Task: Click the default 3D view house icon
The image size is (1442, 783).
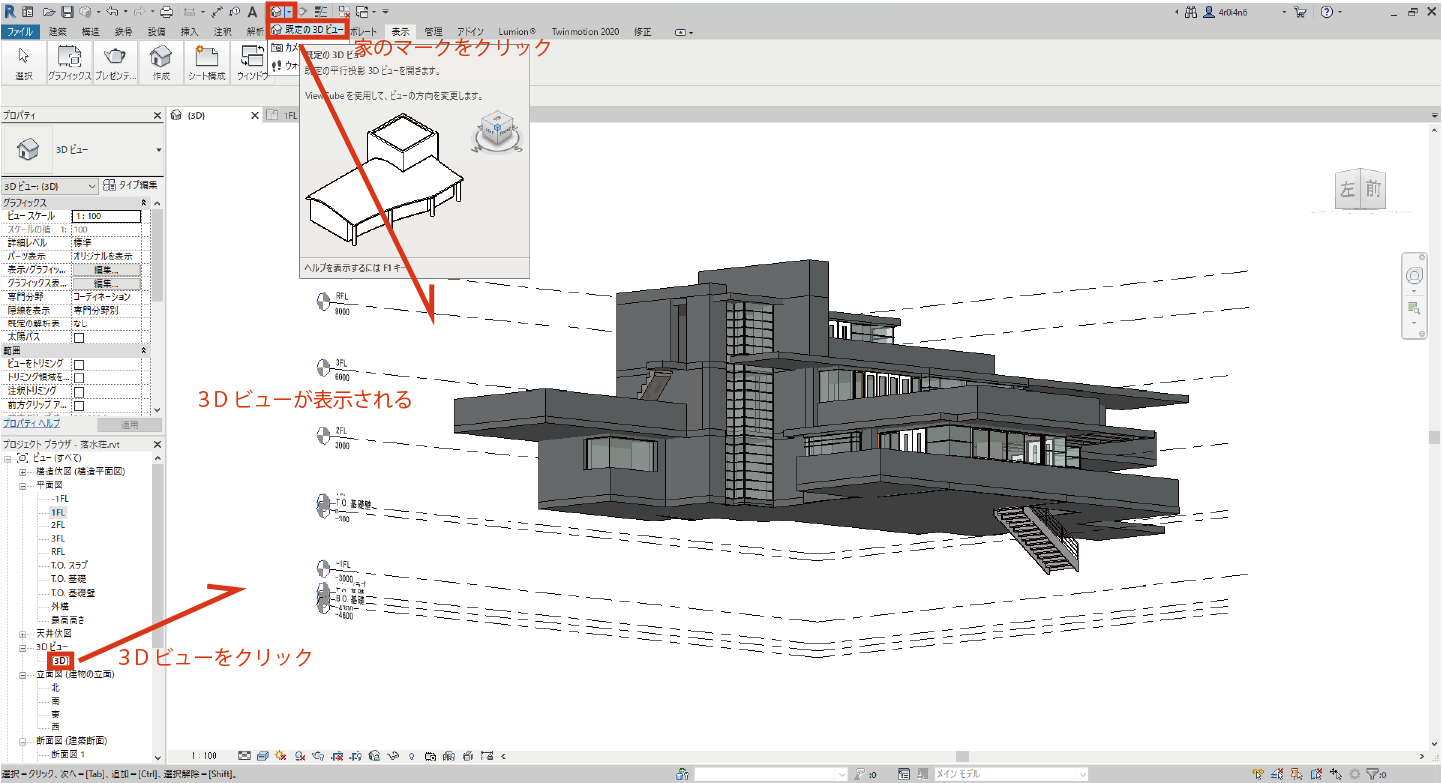Action: pyautogui.click(x=276, y=12)
